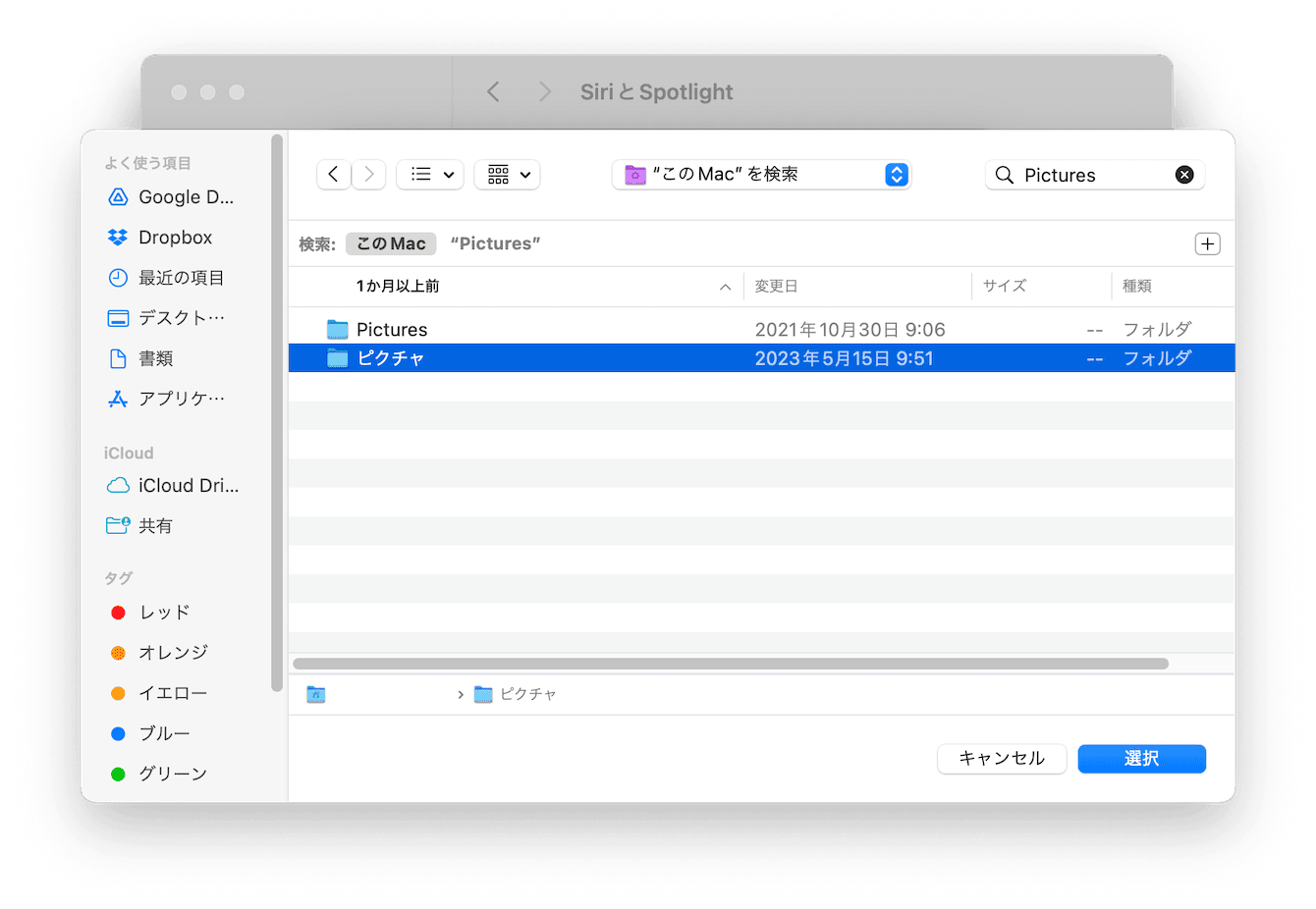Select the イエロー tag
Image resolution: width=1316 pixels, height=909 pixels.
[159, 693]
